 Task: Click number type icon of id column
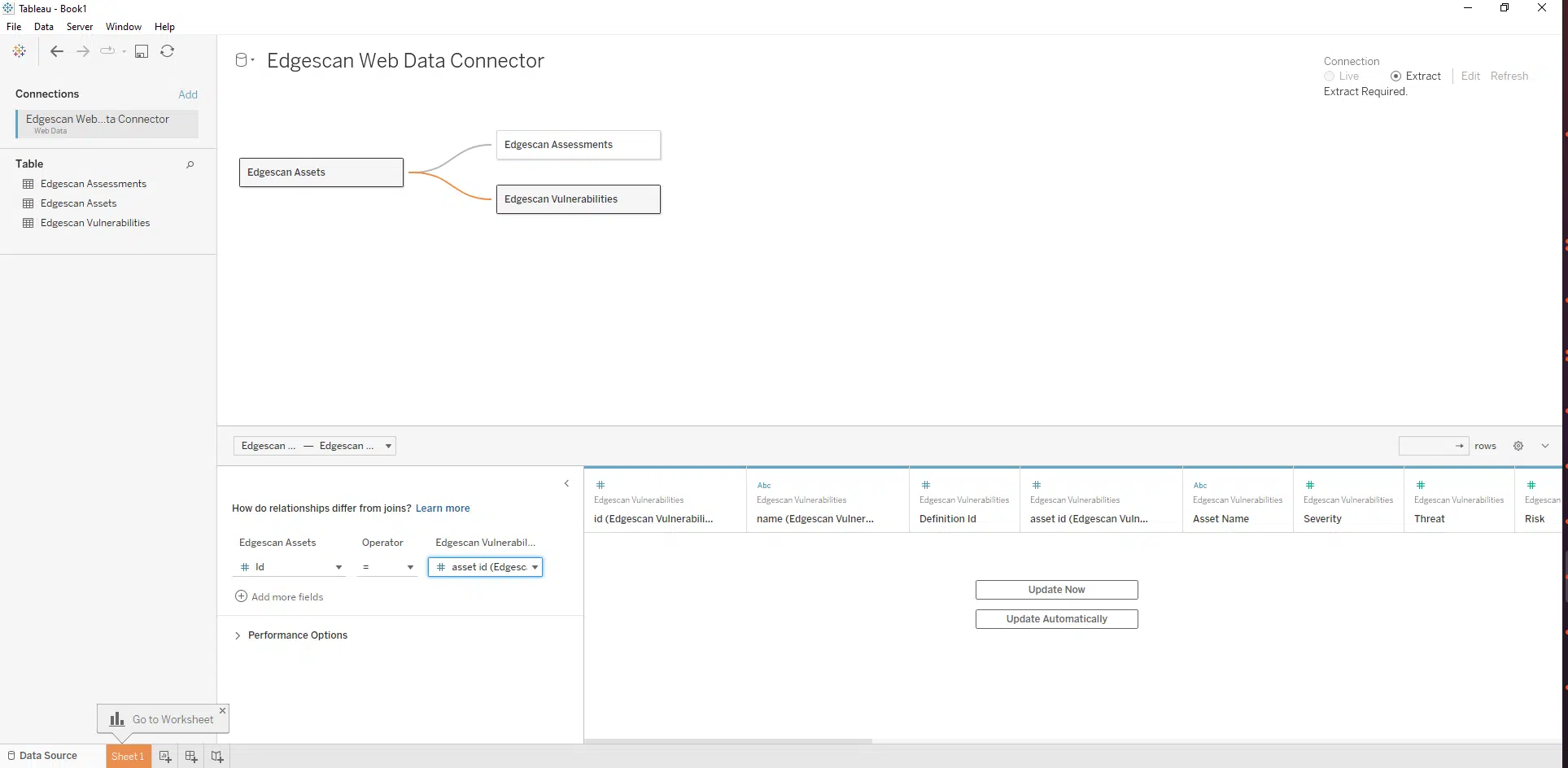coord(601,485)
